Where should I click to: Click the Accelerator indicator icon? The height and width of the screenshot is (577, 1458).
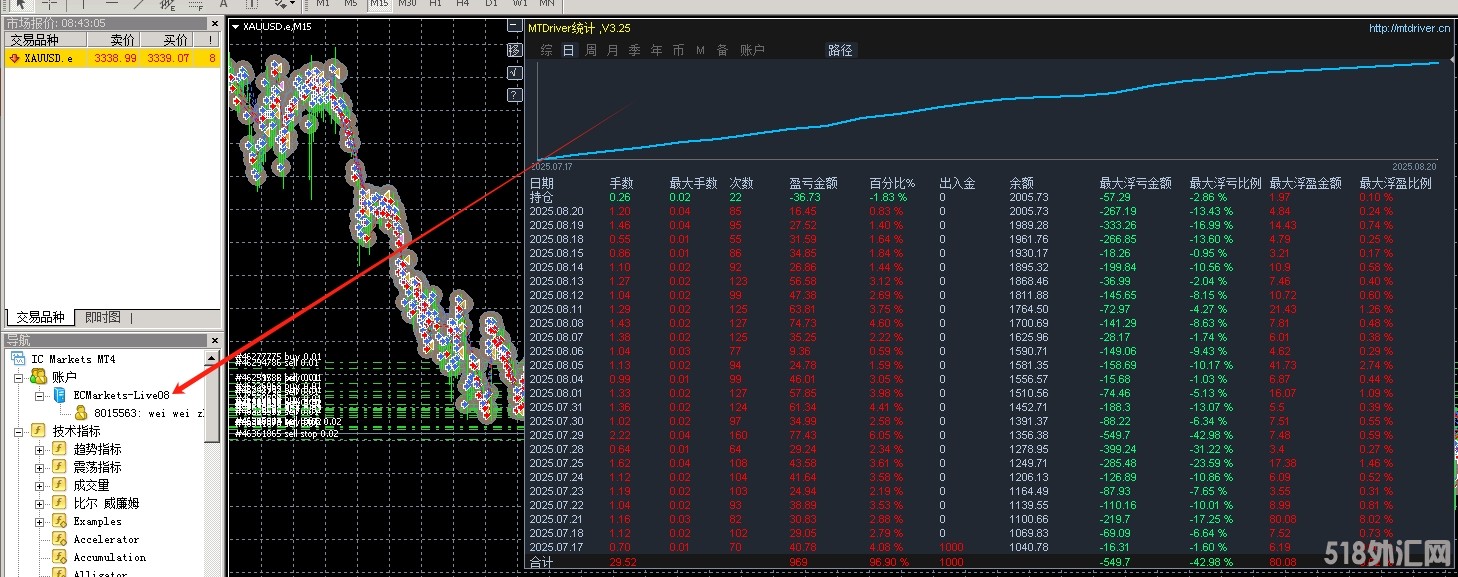click(60, 540)
